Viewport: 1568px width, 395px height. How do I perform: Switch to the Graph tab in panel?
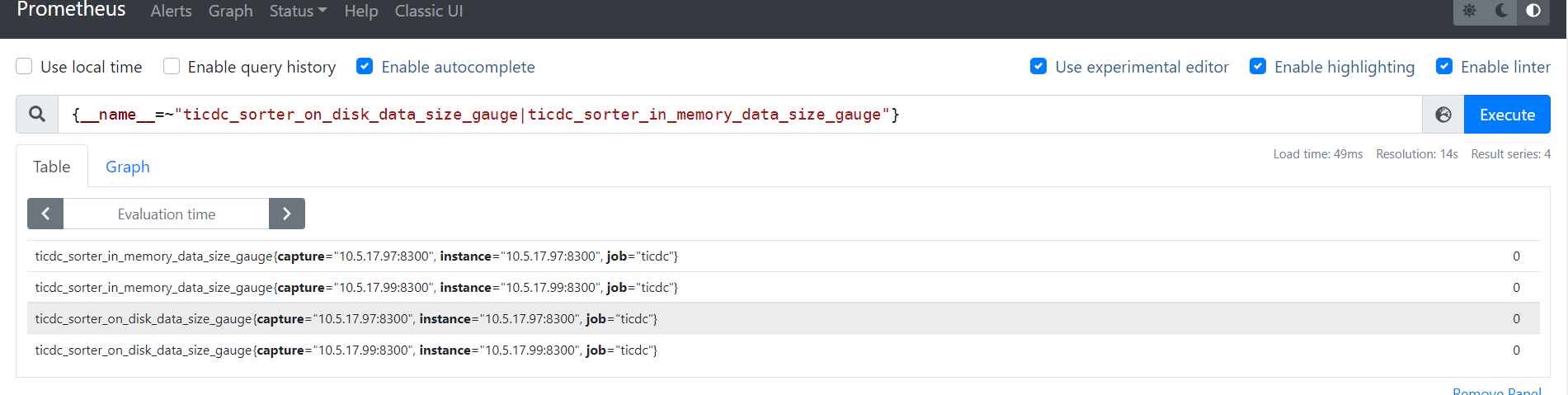coord(128,167)
